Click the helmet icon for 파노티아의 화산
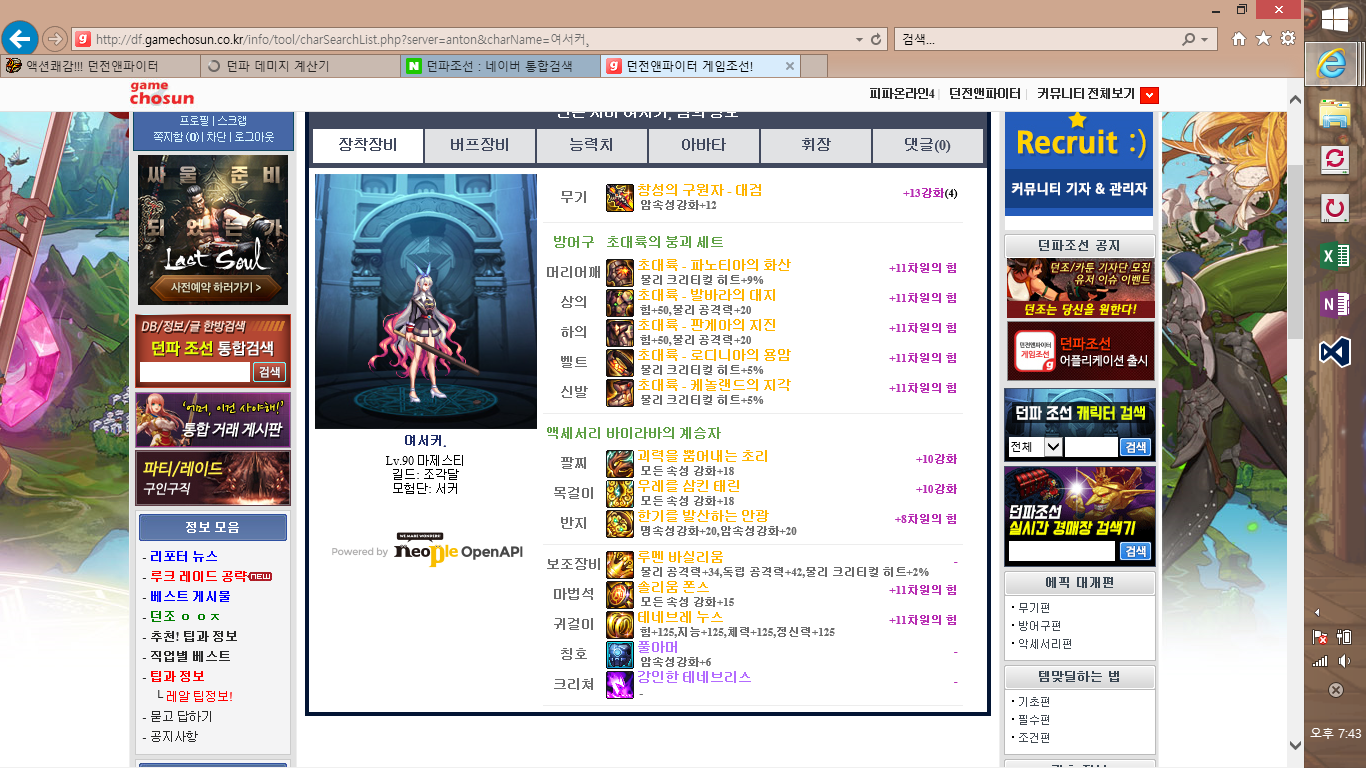Image resolution: width=1366 pixels, height=768 pixels. (x=619, y=273)
